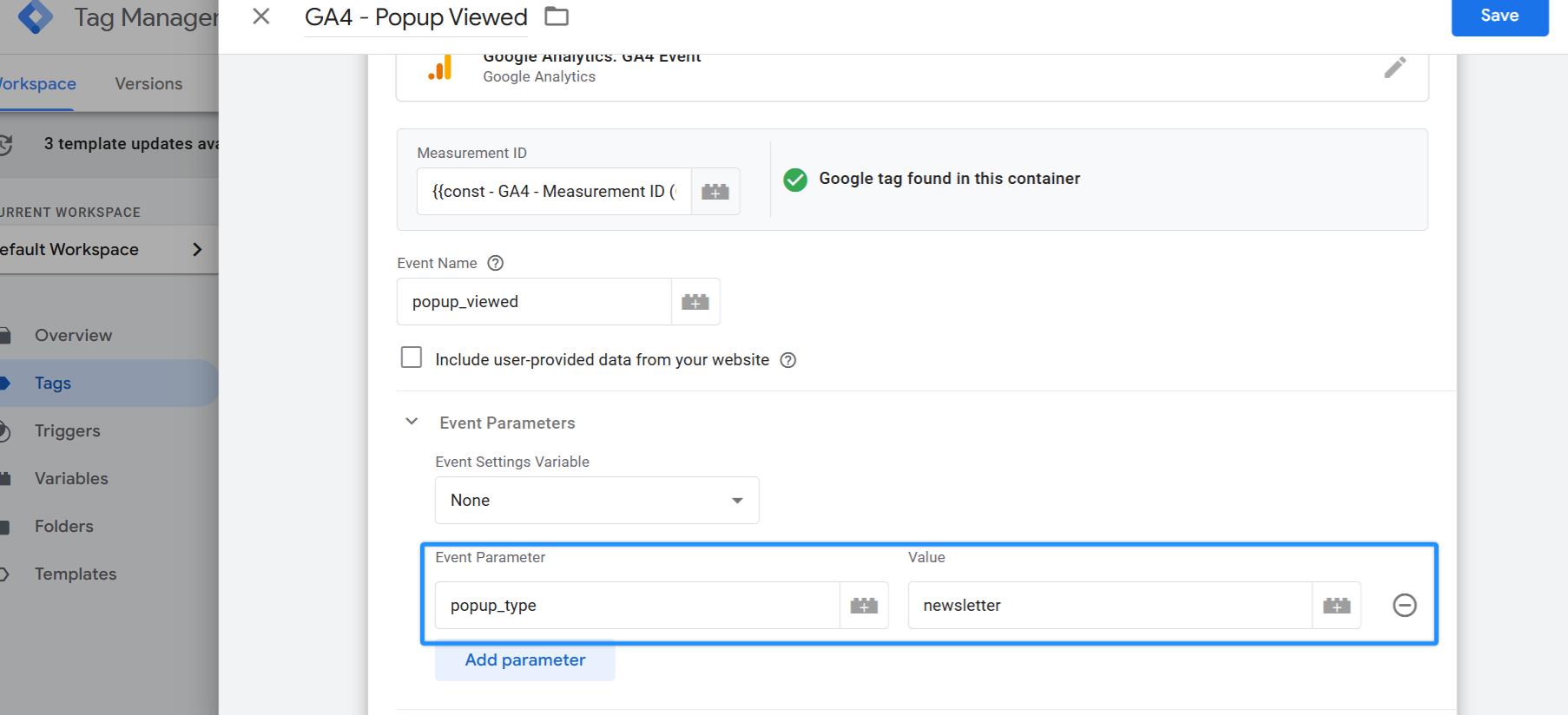Go to Templates in sidebar
Image resolution: width=1568 pixels, height=715 pixels.
[76, 574]
